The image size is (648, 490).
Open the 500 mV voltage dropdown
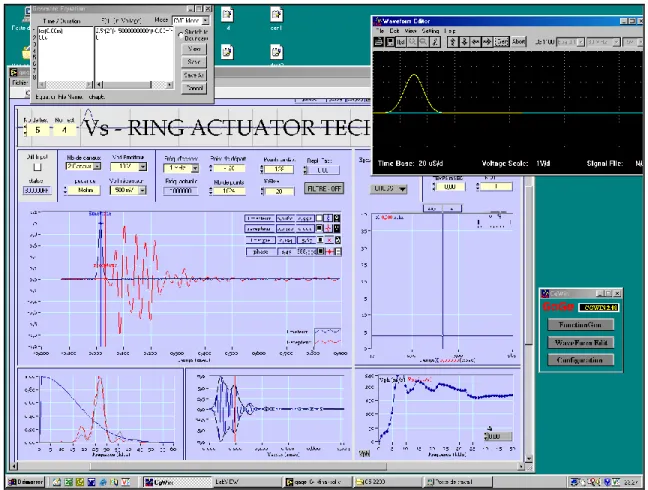tap(128, 190)
